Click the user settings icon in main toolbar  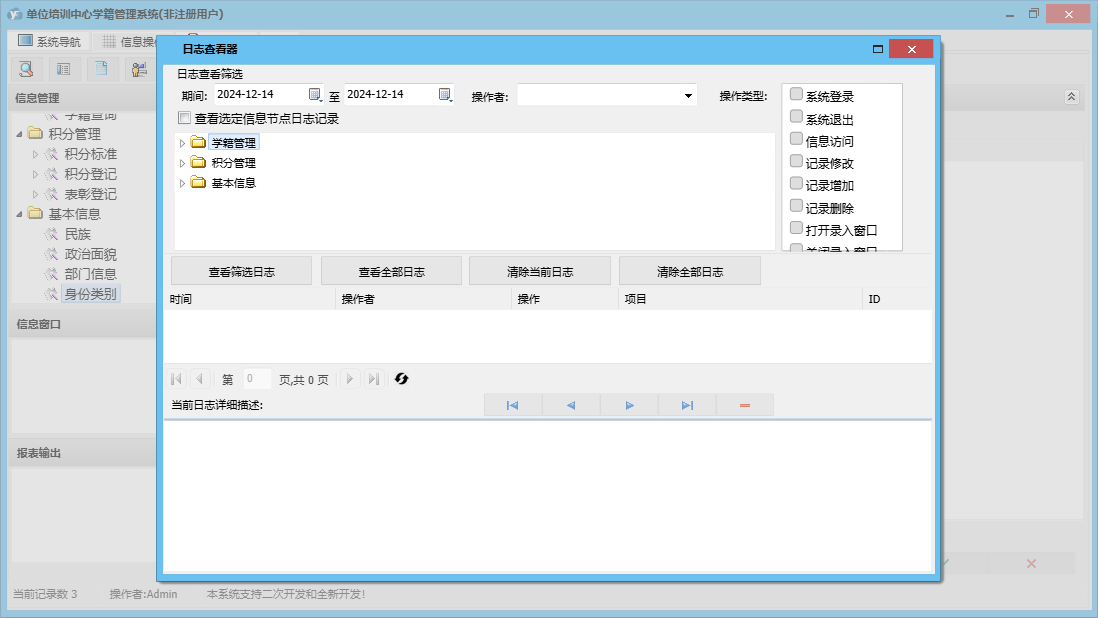click(139, 69)
